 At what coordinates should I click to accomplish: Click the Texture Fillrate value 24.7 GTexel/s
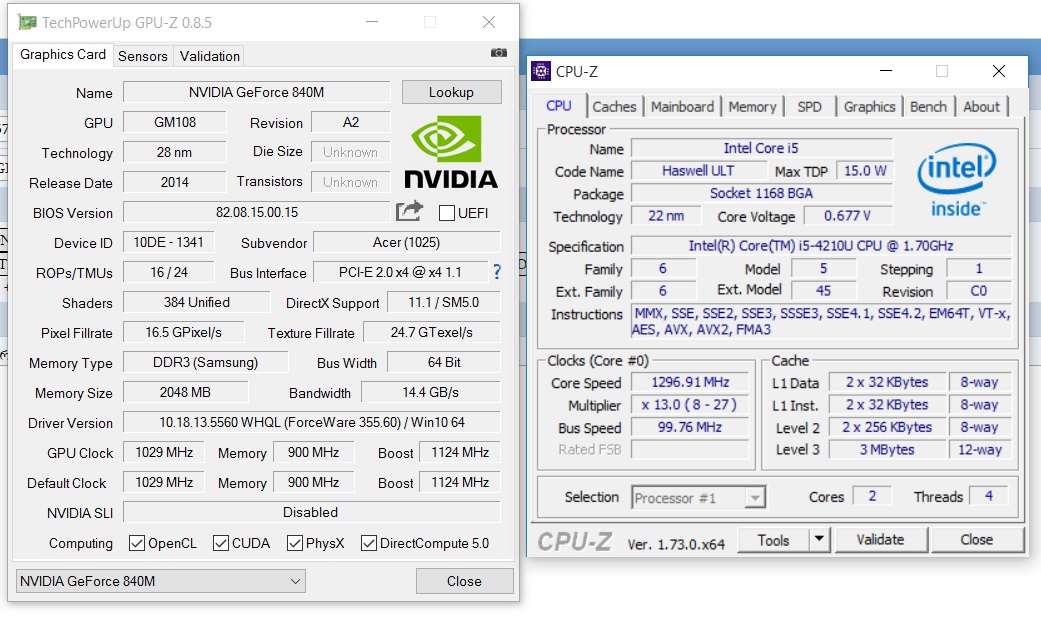pos(432,332)
